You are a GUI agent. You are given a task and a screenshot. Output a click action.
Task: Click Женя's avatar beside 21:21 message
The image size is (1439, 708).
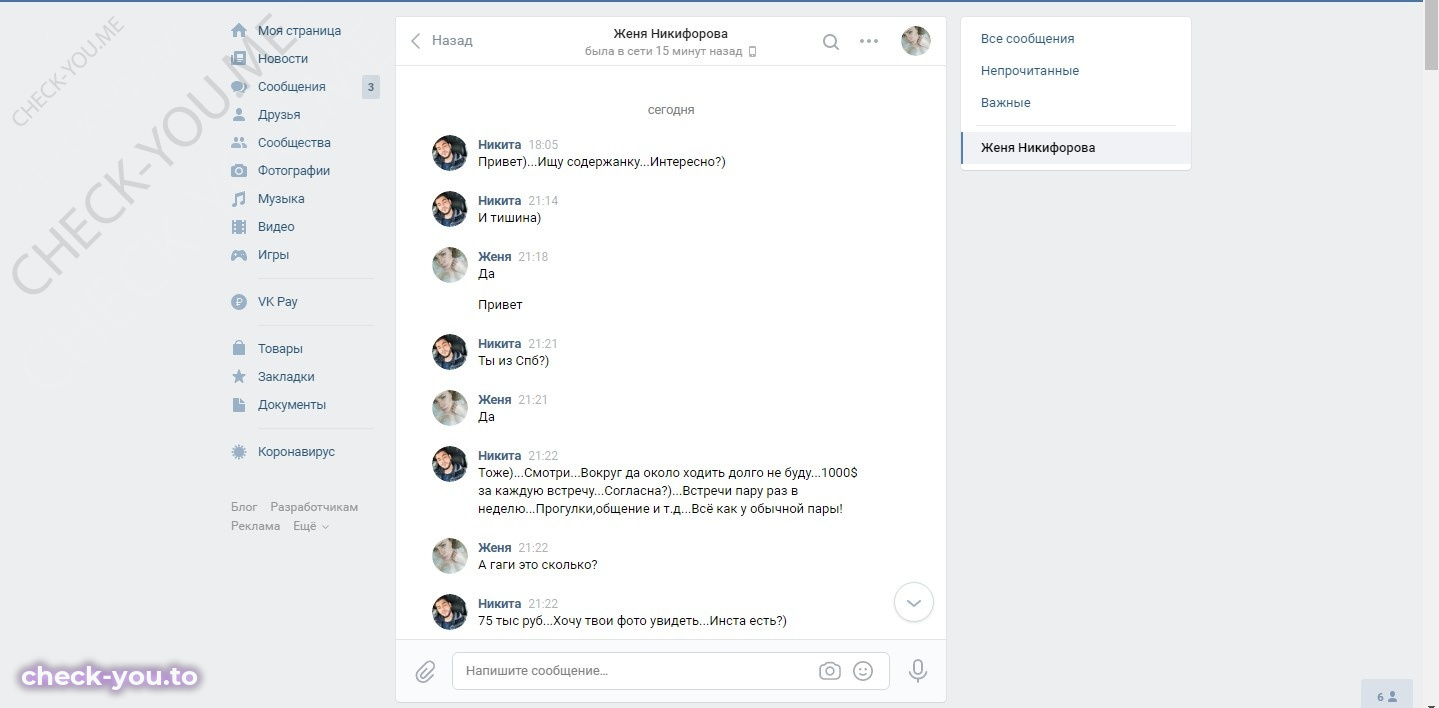click(450, 408)
